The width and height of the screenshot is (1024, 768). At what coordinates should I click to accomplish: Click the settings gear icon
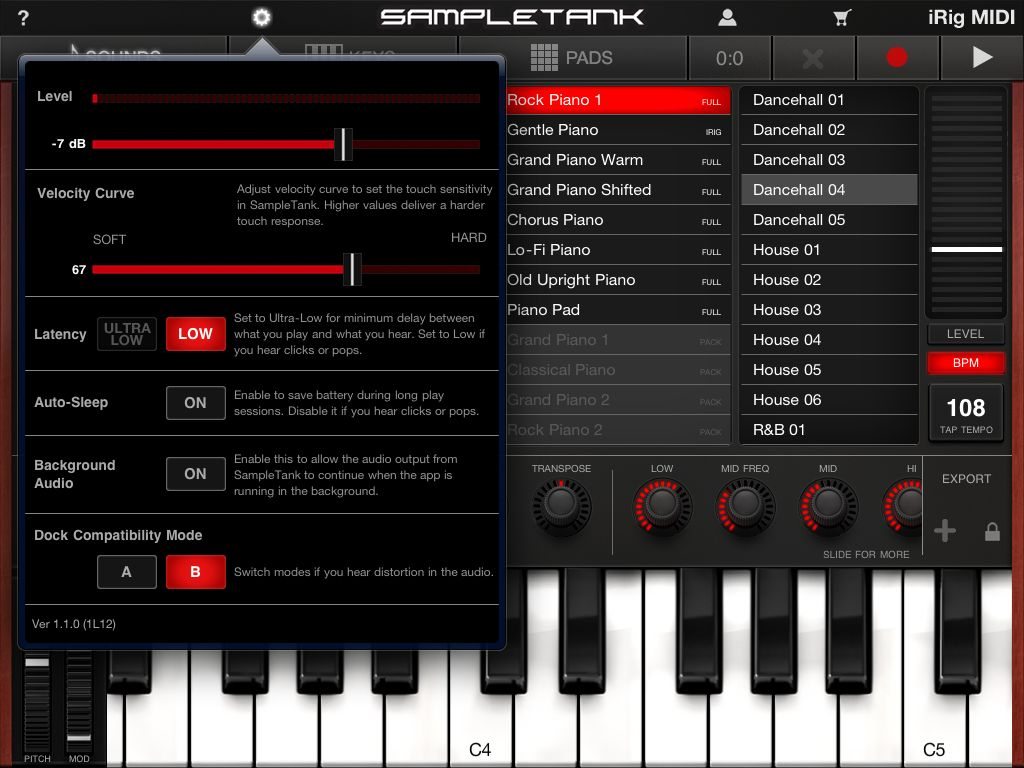(262, 18)
